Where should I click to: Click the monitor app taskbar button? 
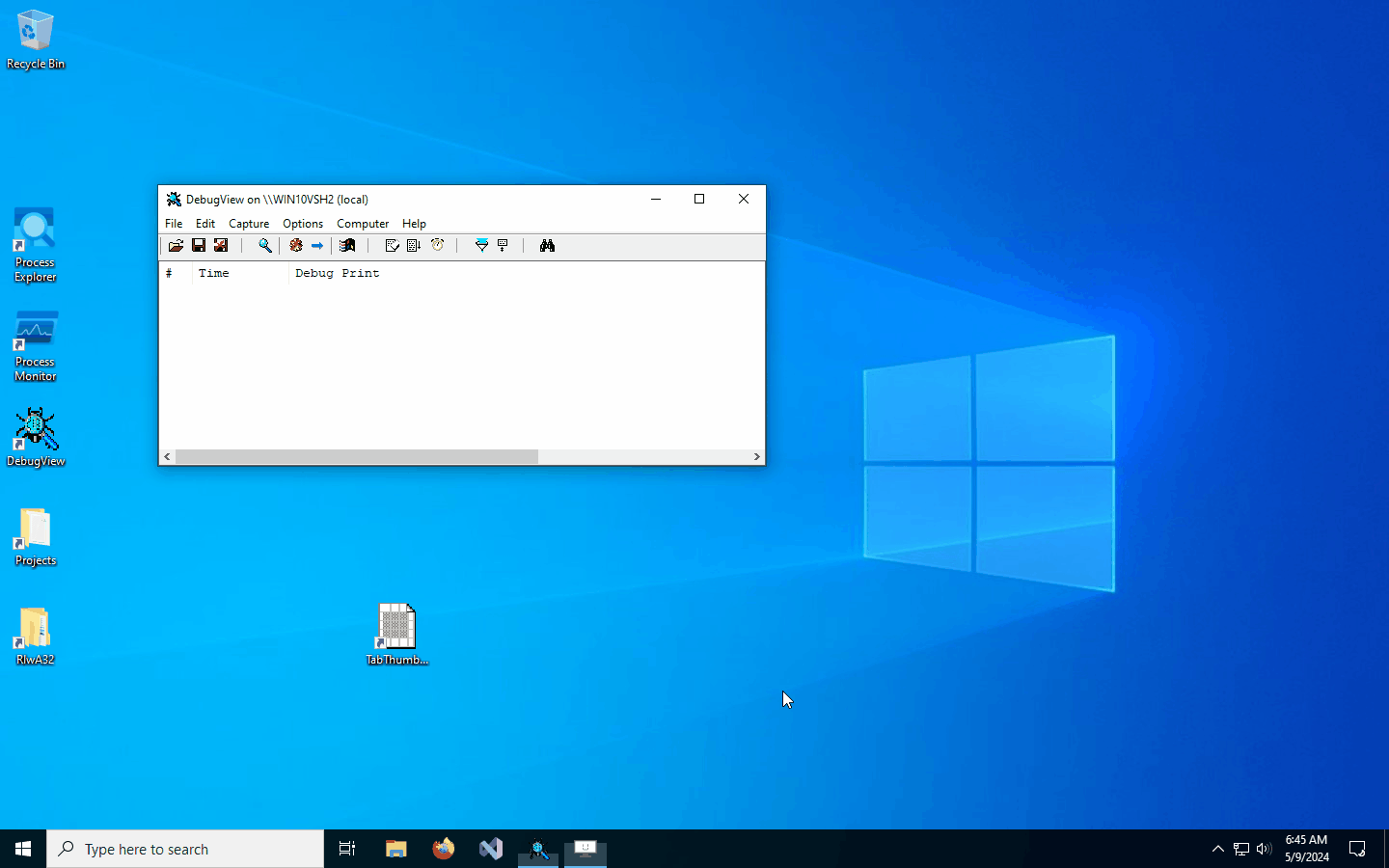[x=586, y=849]
